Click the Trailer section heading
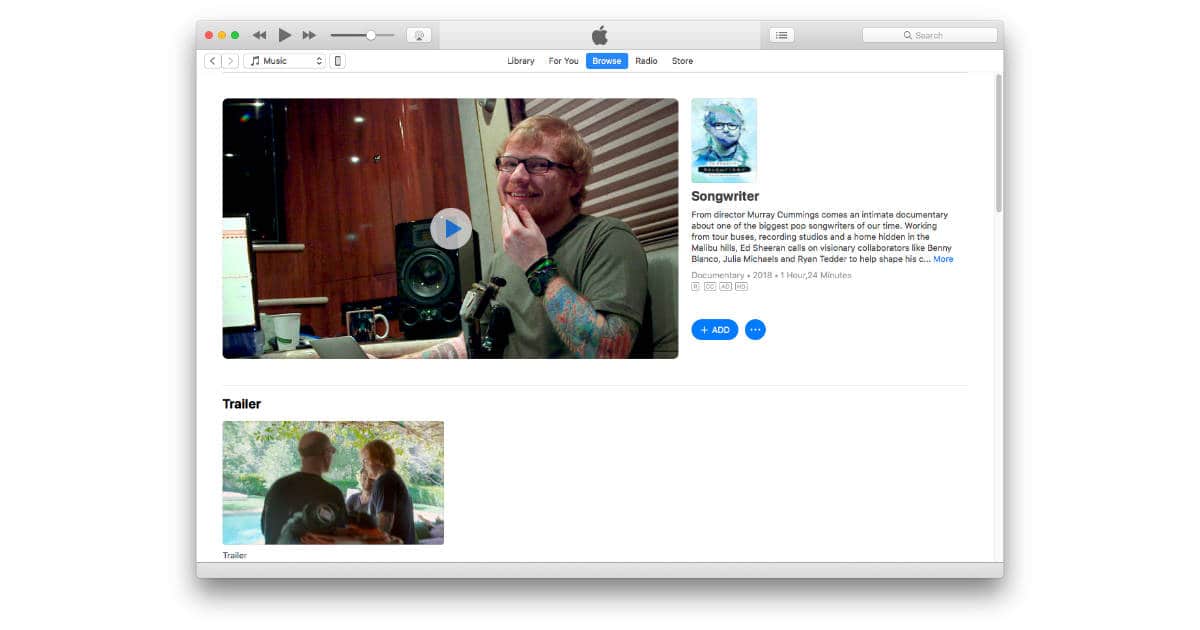This screenshot has height=630, width=1200. [x=242, y=404]
